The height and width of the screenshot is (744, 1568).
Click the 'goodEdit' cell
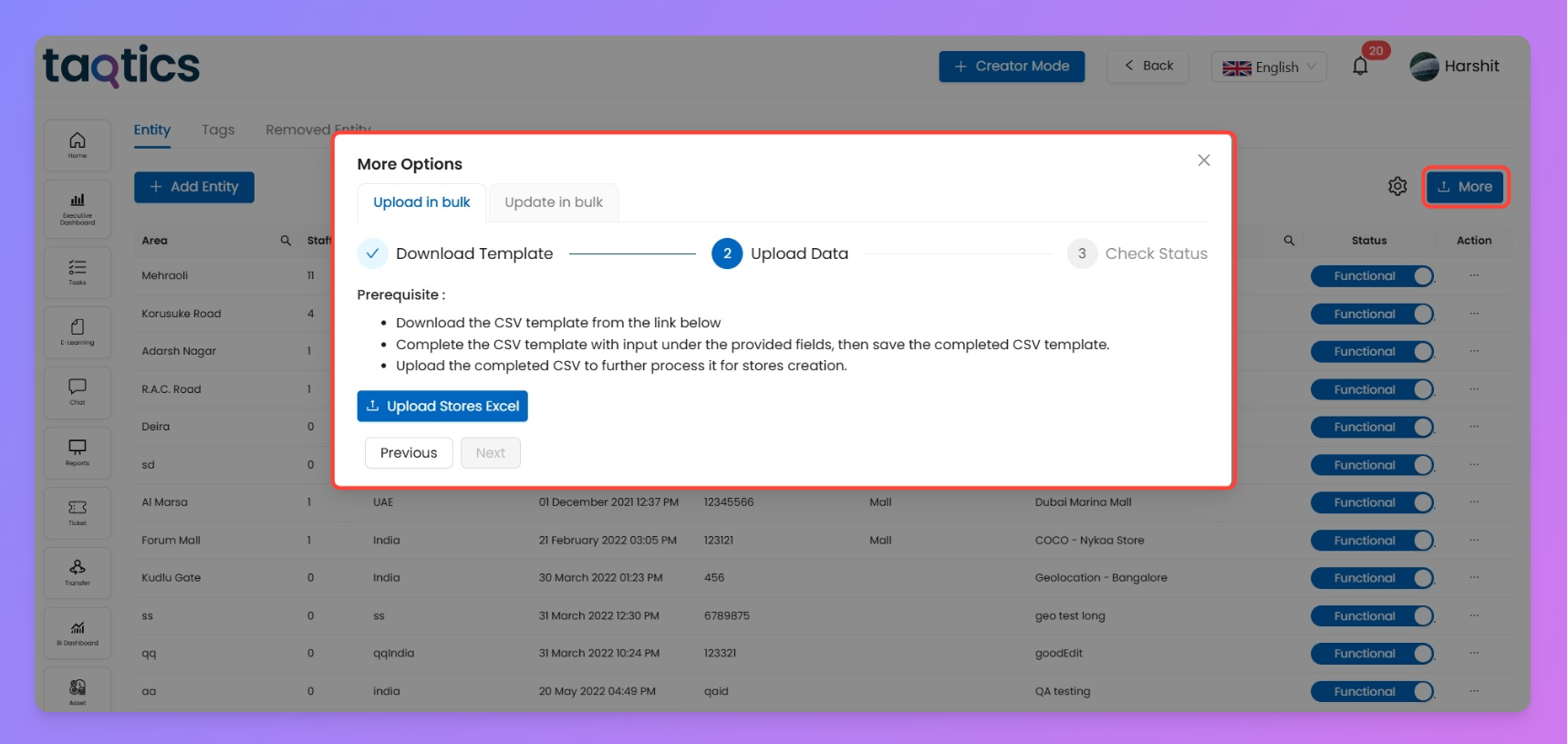[1059, 654]
